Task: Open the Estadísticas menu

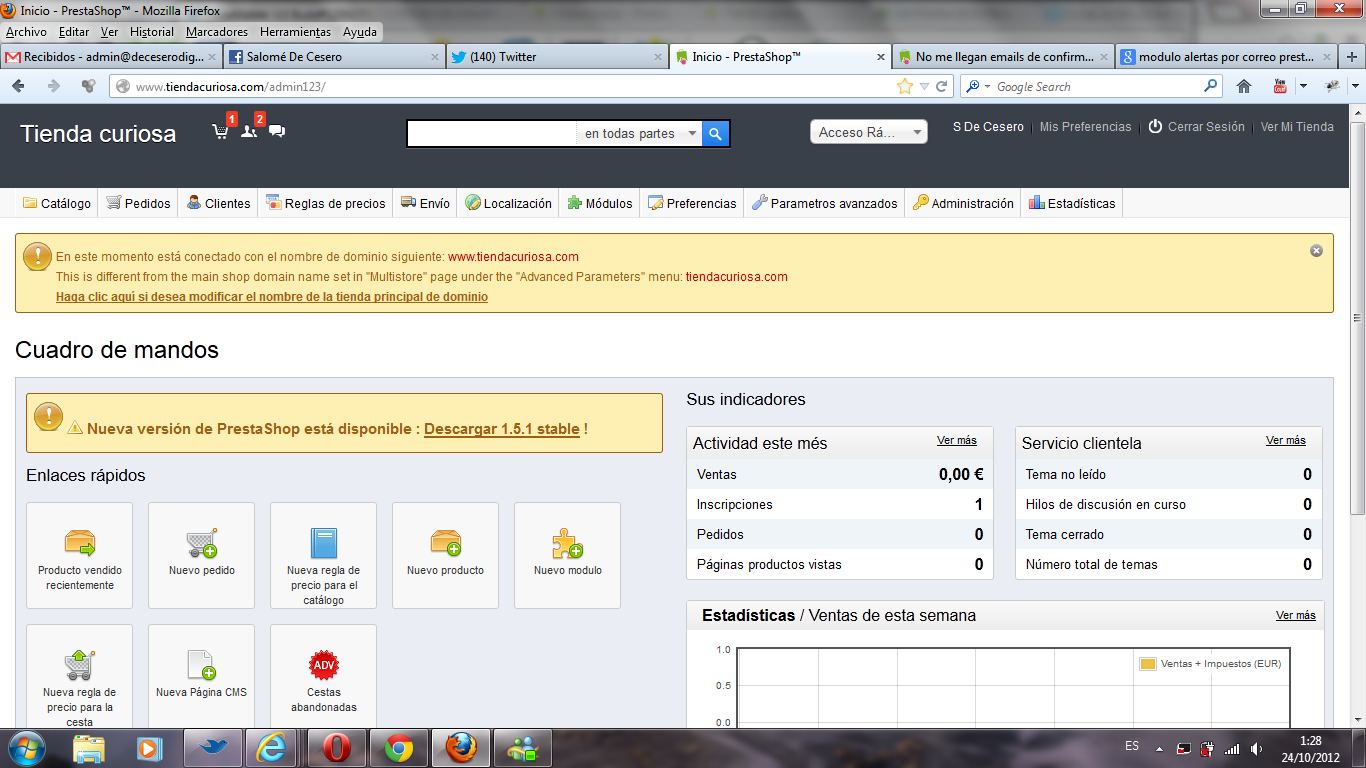Action: 1072,203
